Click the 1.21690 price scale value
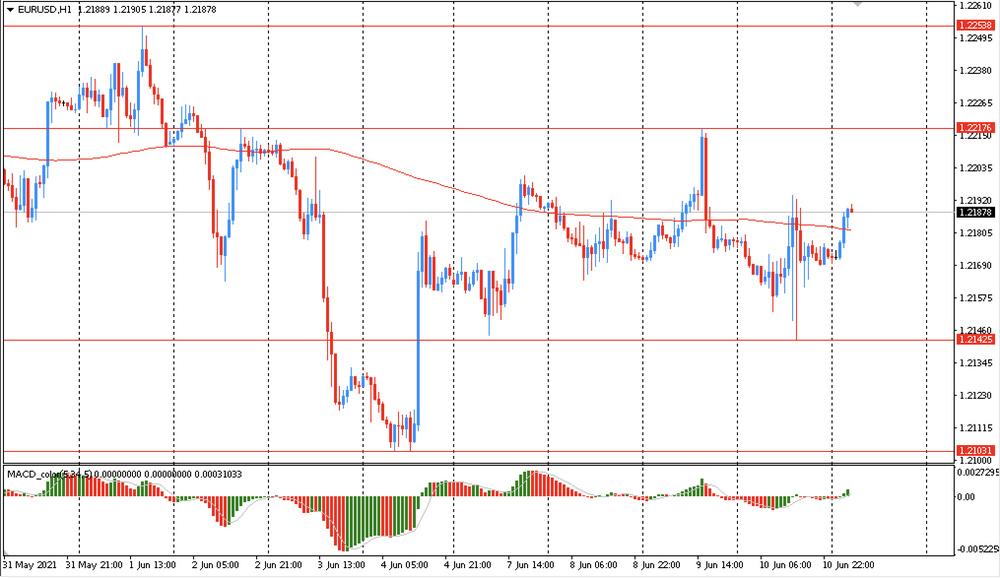The image size is (1000, 578). (976, 265)
